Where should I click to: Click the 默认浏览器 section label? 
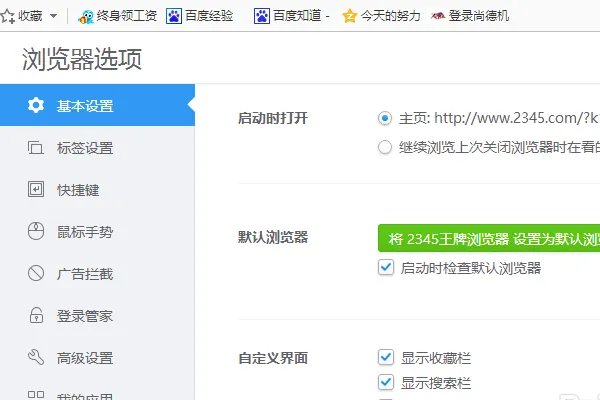(x=272, y=237)
